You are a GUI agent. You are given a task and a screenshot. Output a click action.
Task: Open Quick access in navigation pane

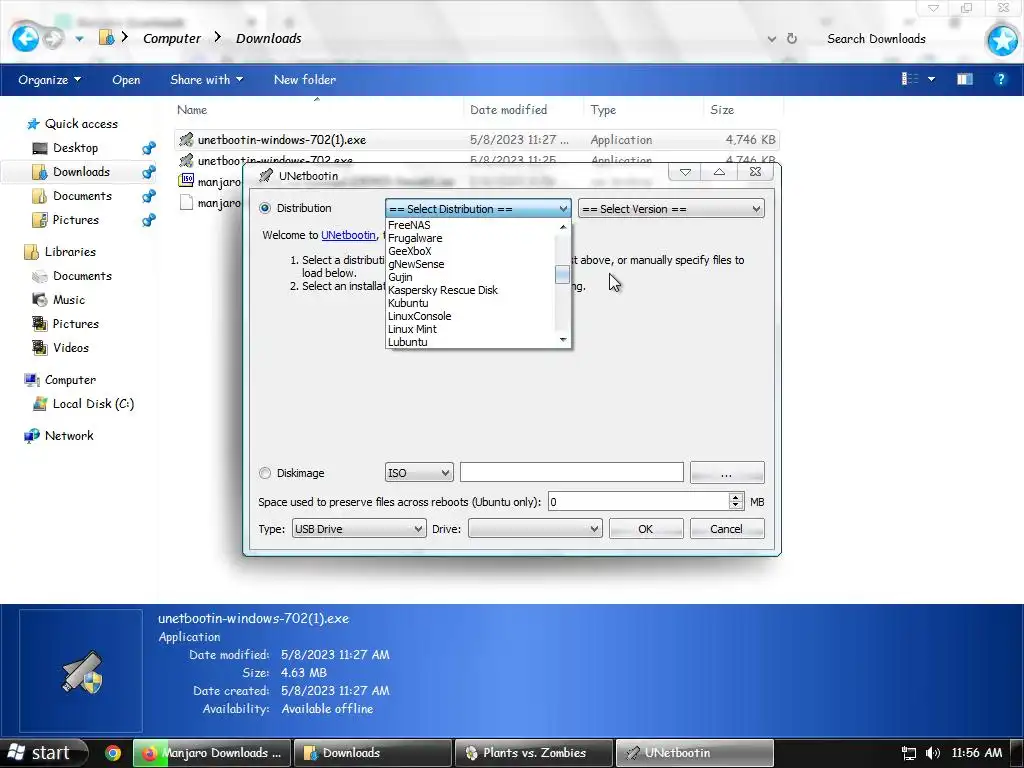(x=81, y=123)
